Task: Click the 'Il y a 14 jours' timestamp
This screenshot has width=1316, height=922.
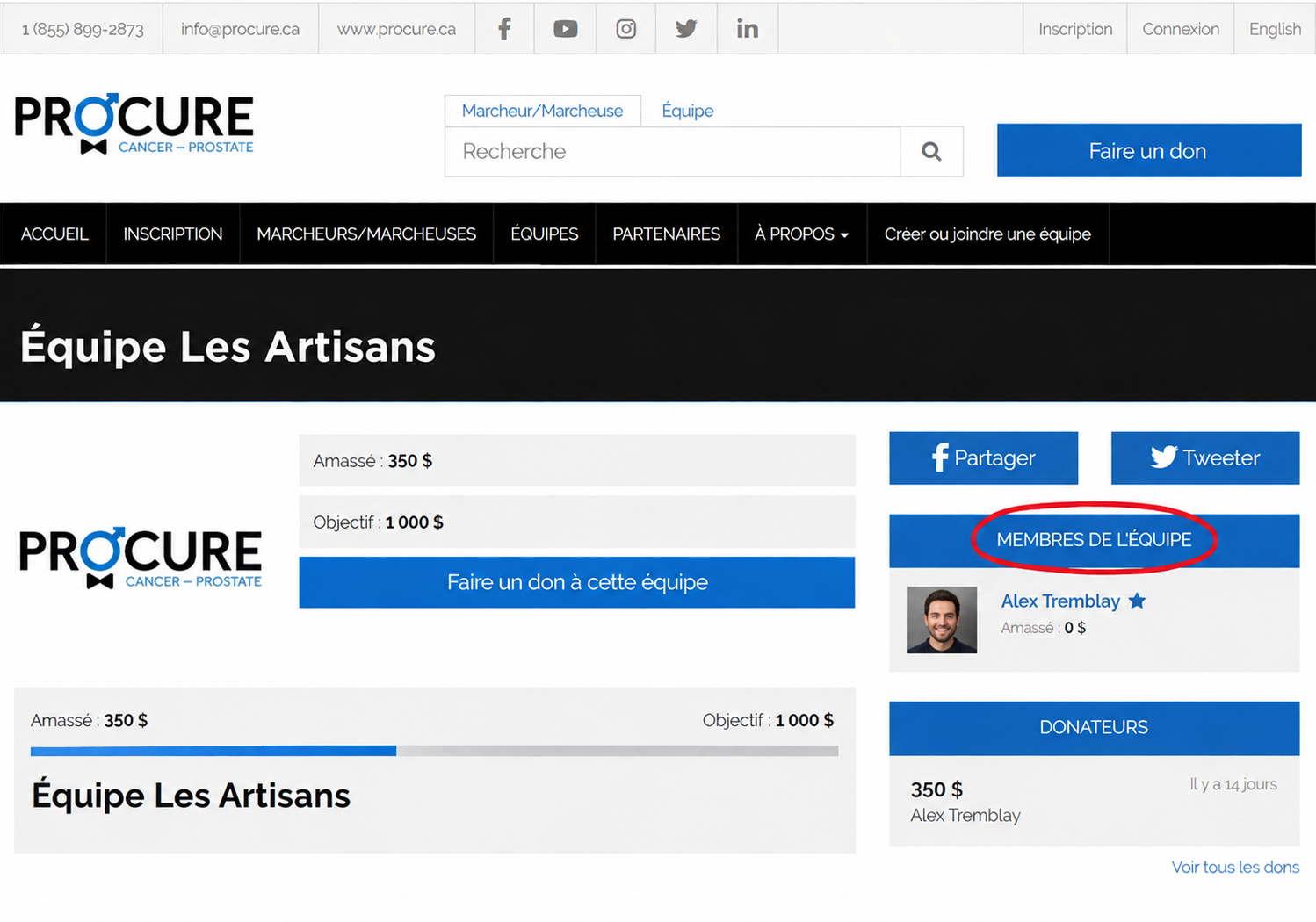Action: (x=1233, y=784)
